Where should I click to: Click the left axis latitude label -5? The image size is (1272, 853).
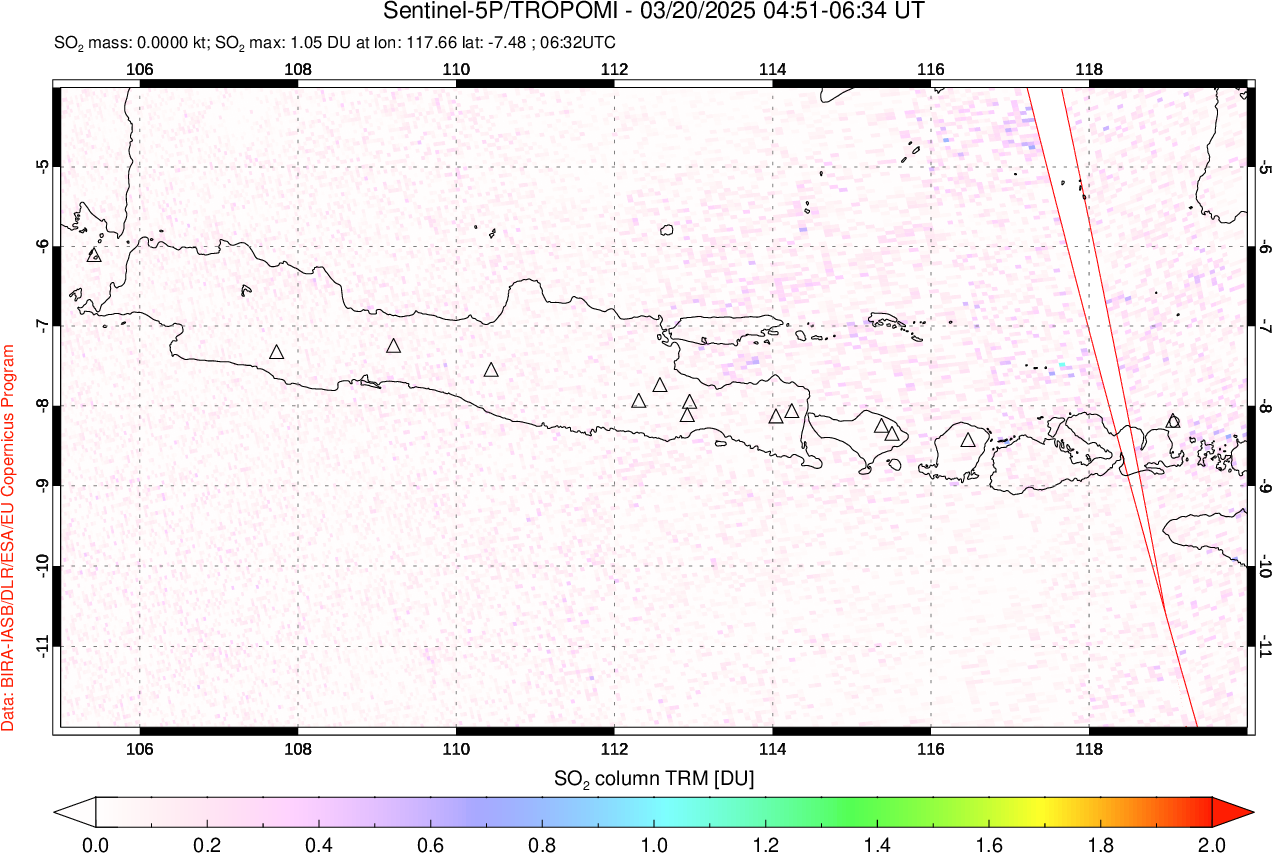tap(43, 166)
